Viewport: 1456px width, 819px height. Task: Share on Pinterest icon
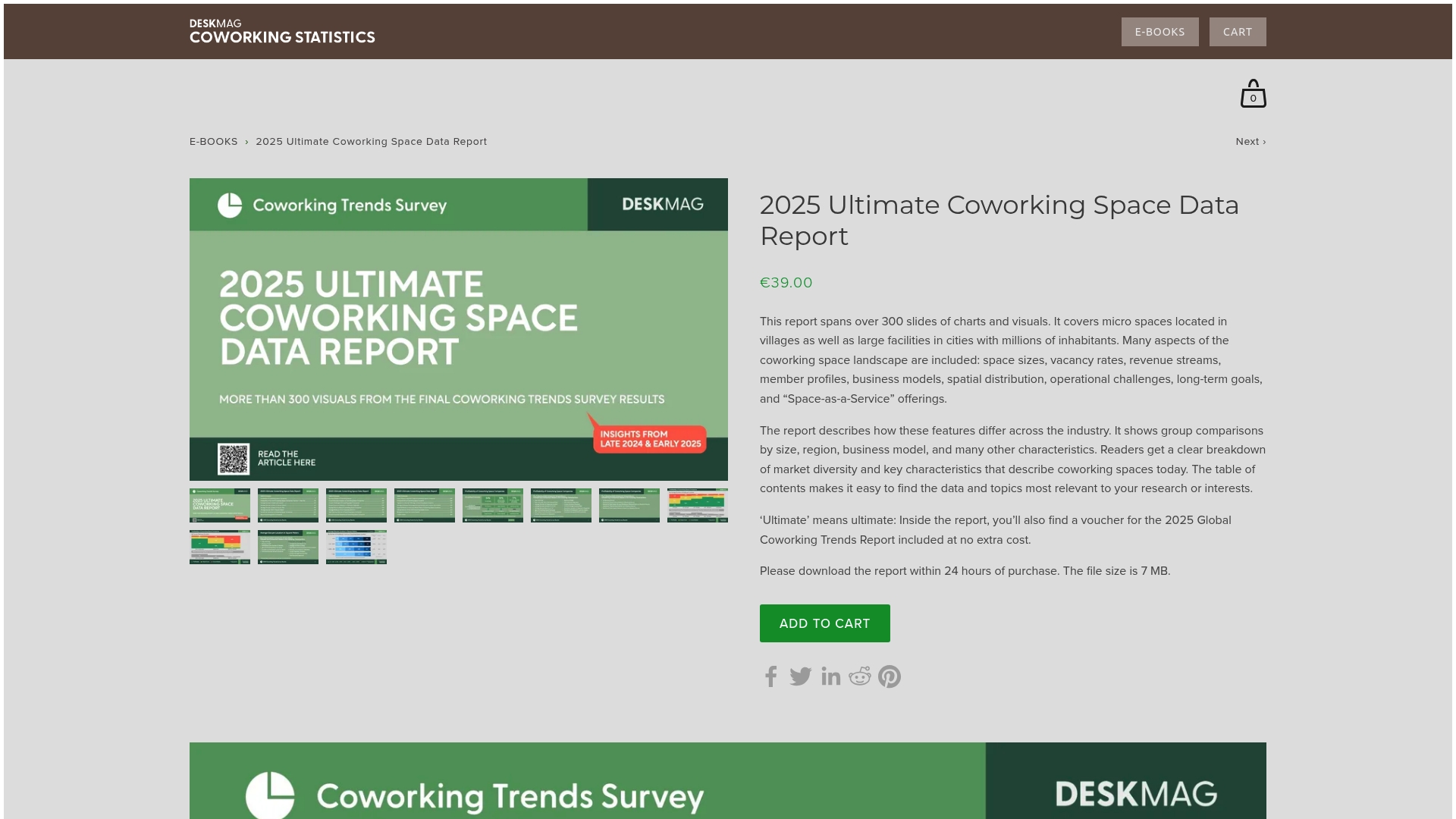(x=890, y=676)
